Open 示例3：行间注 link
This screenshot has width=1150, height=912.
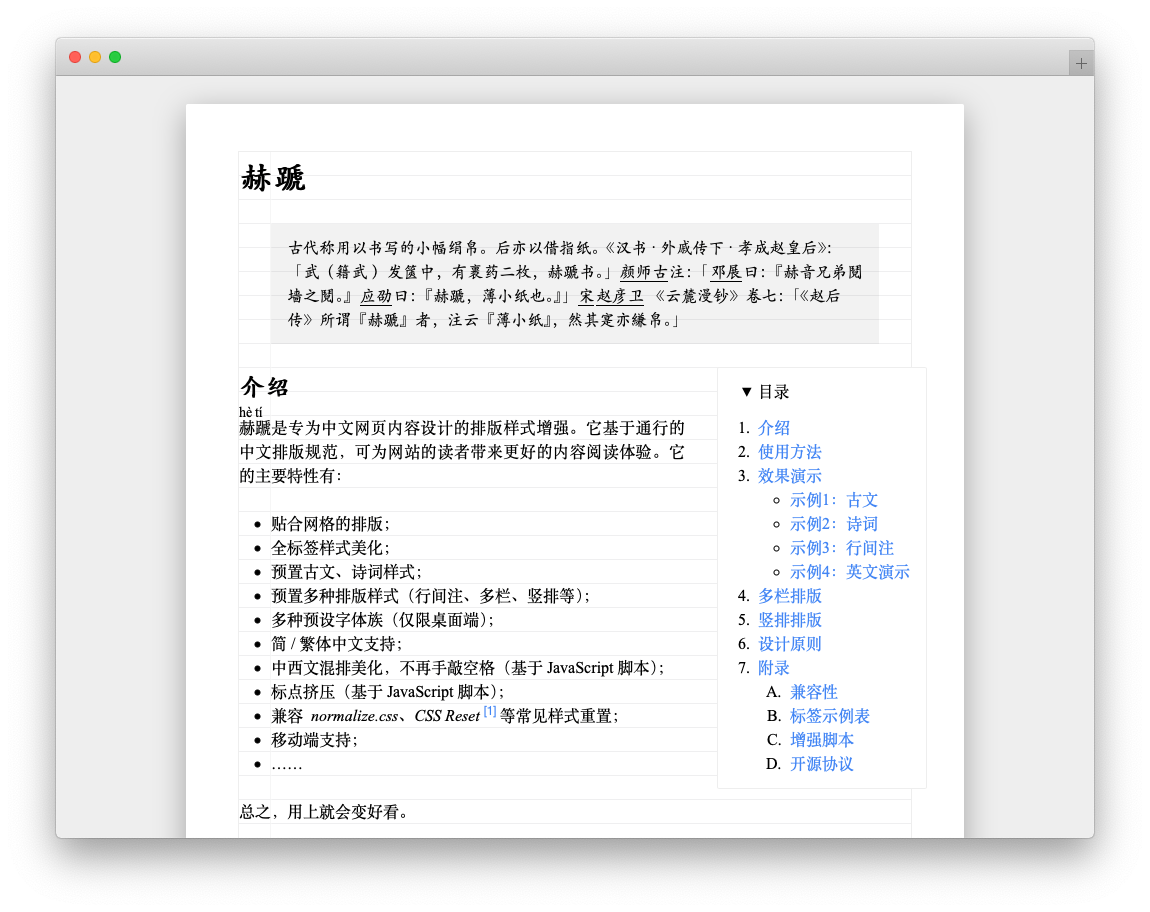pyautogui.click(x=842, y=548)
